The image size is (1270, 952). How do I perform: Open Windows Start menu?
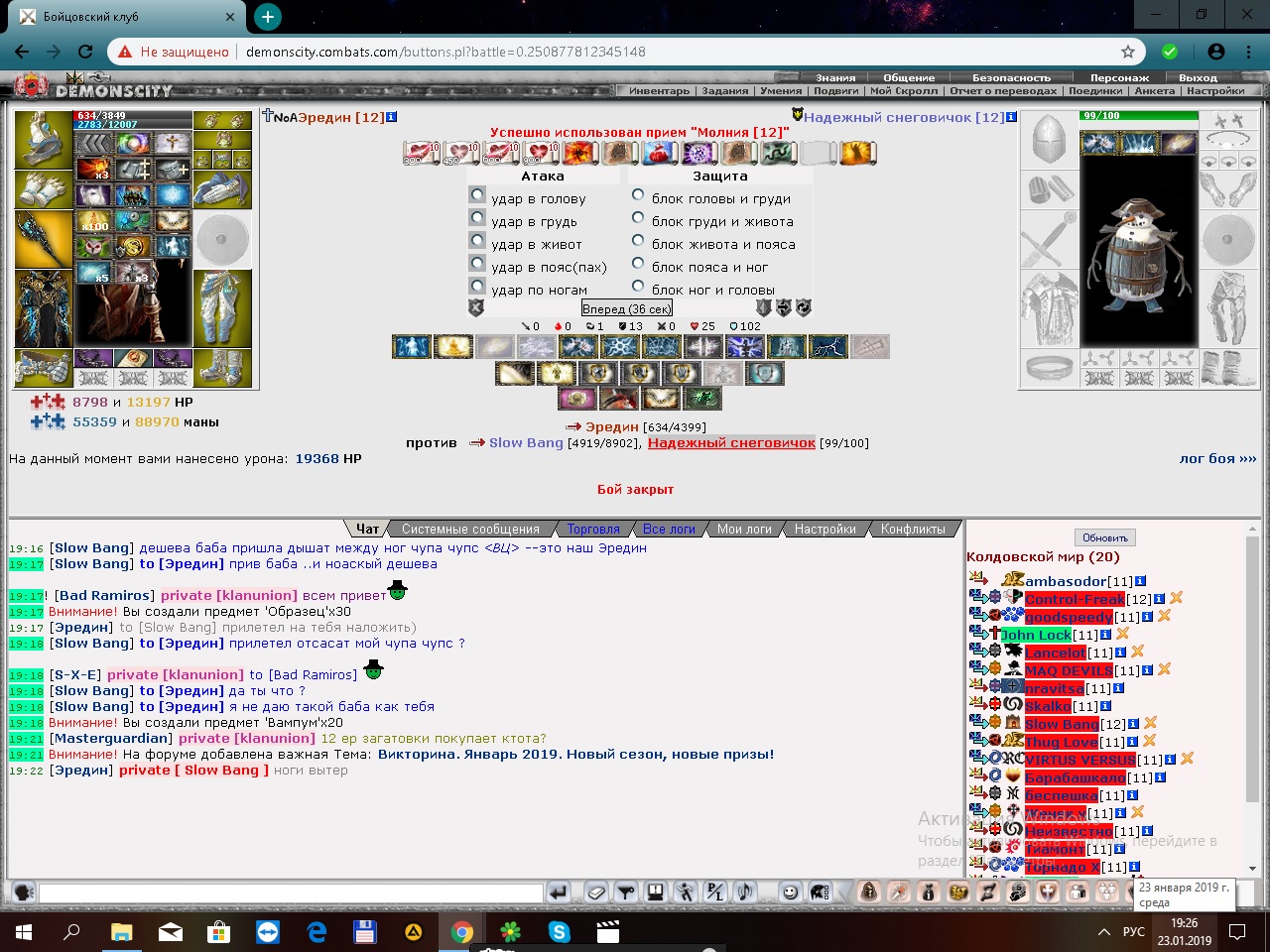click(24, 932)
